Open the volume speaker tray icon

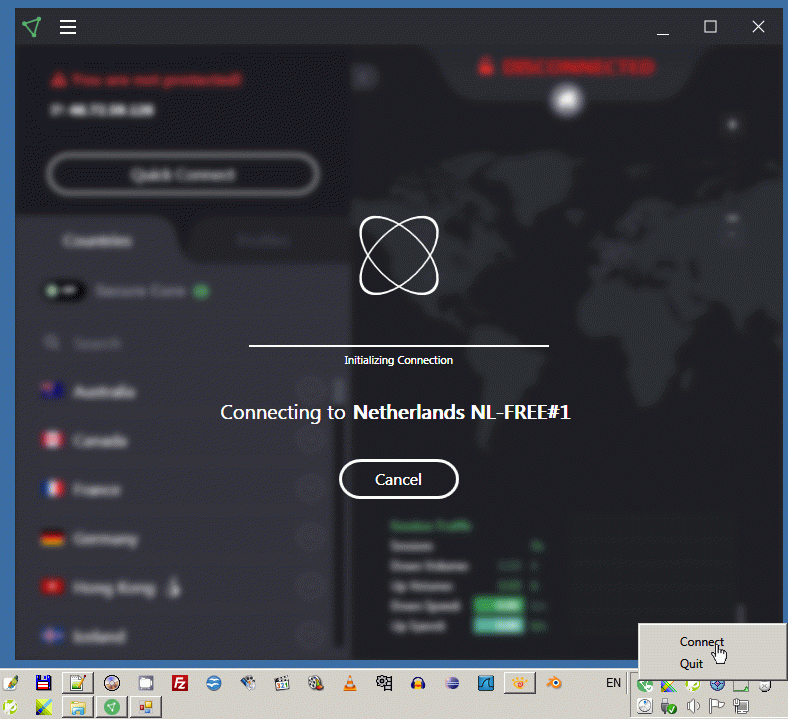pos(693,706)
